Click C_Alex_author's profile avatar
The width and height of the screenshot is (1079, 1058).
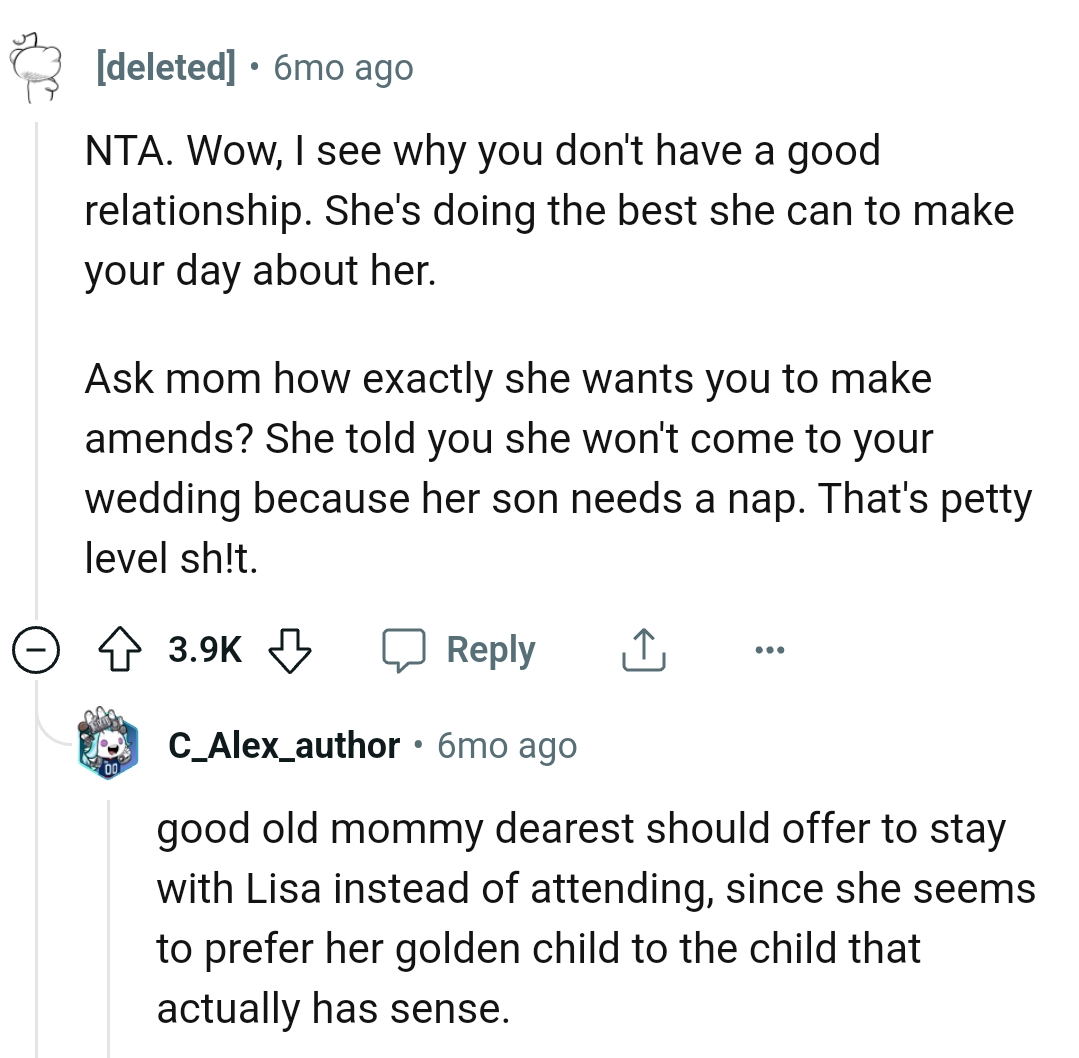click(x=108, y=745)
